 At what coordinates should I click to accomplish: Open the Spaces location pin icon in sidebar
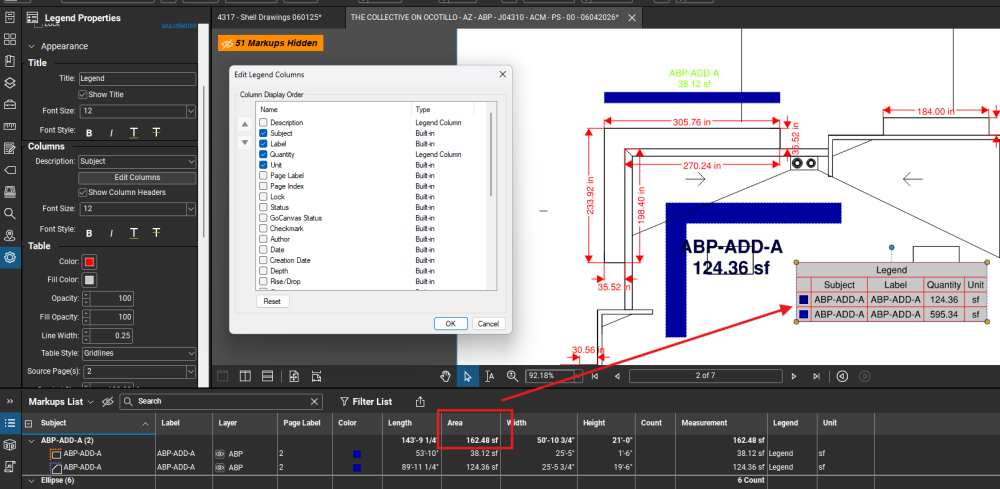pos(10,235)
